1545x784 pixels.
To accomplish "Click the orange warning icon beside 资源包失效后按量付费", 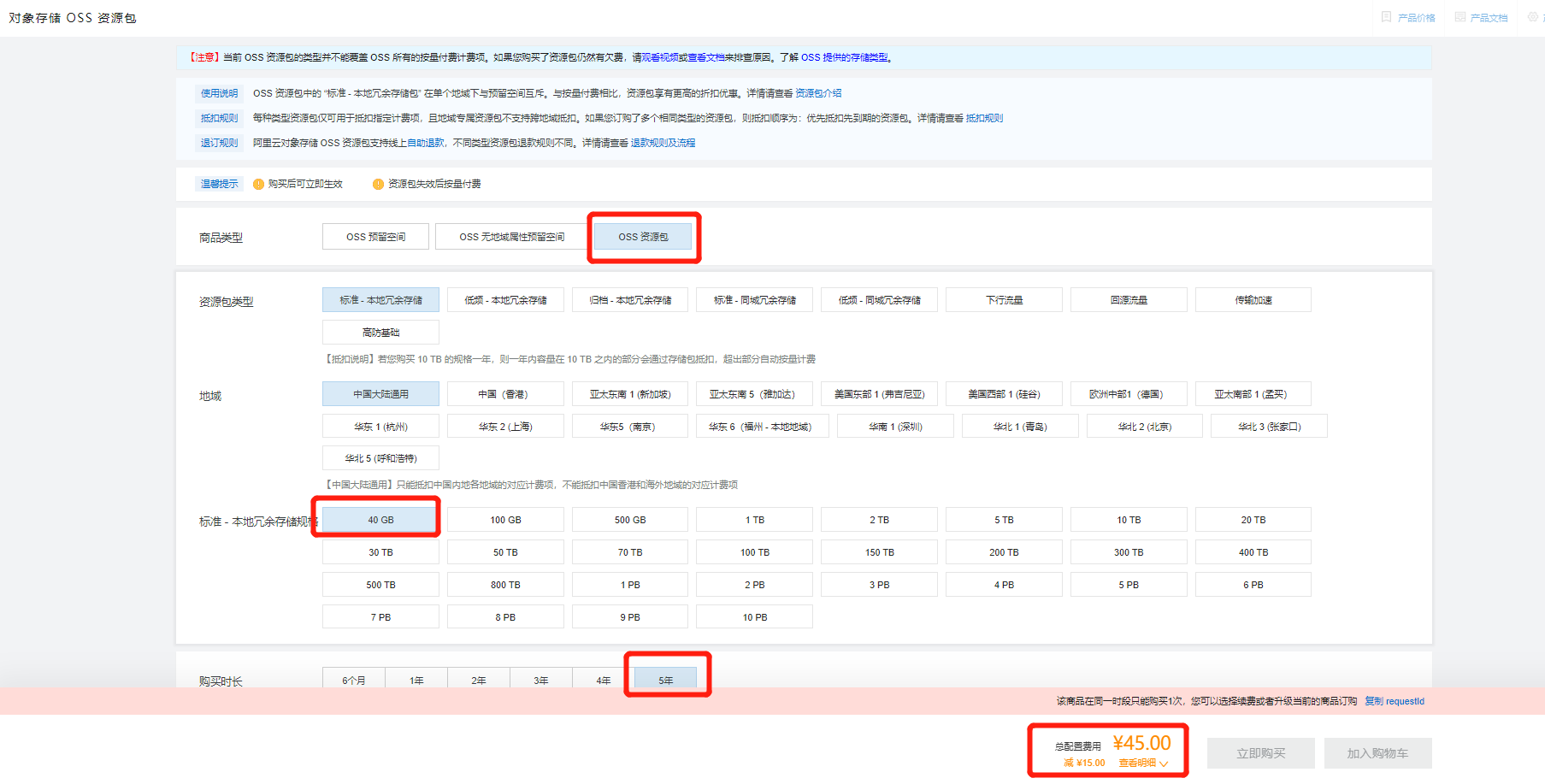I will 378,185.
